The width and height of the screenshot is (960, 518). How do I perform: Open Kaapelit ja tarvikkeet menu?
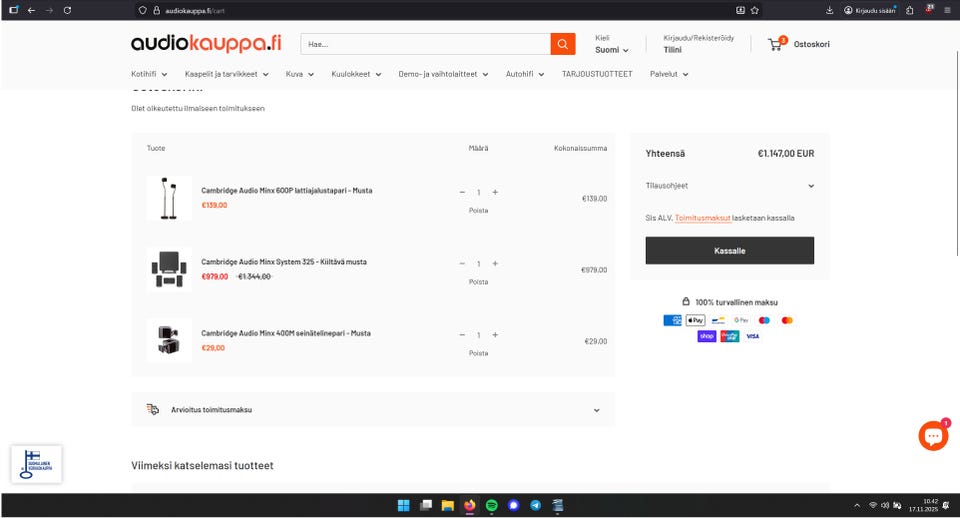(227, 74)
